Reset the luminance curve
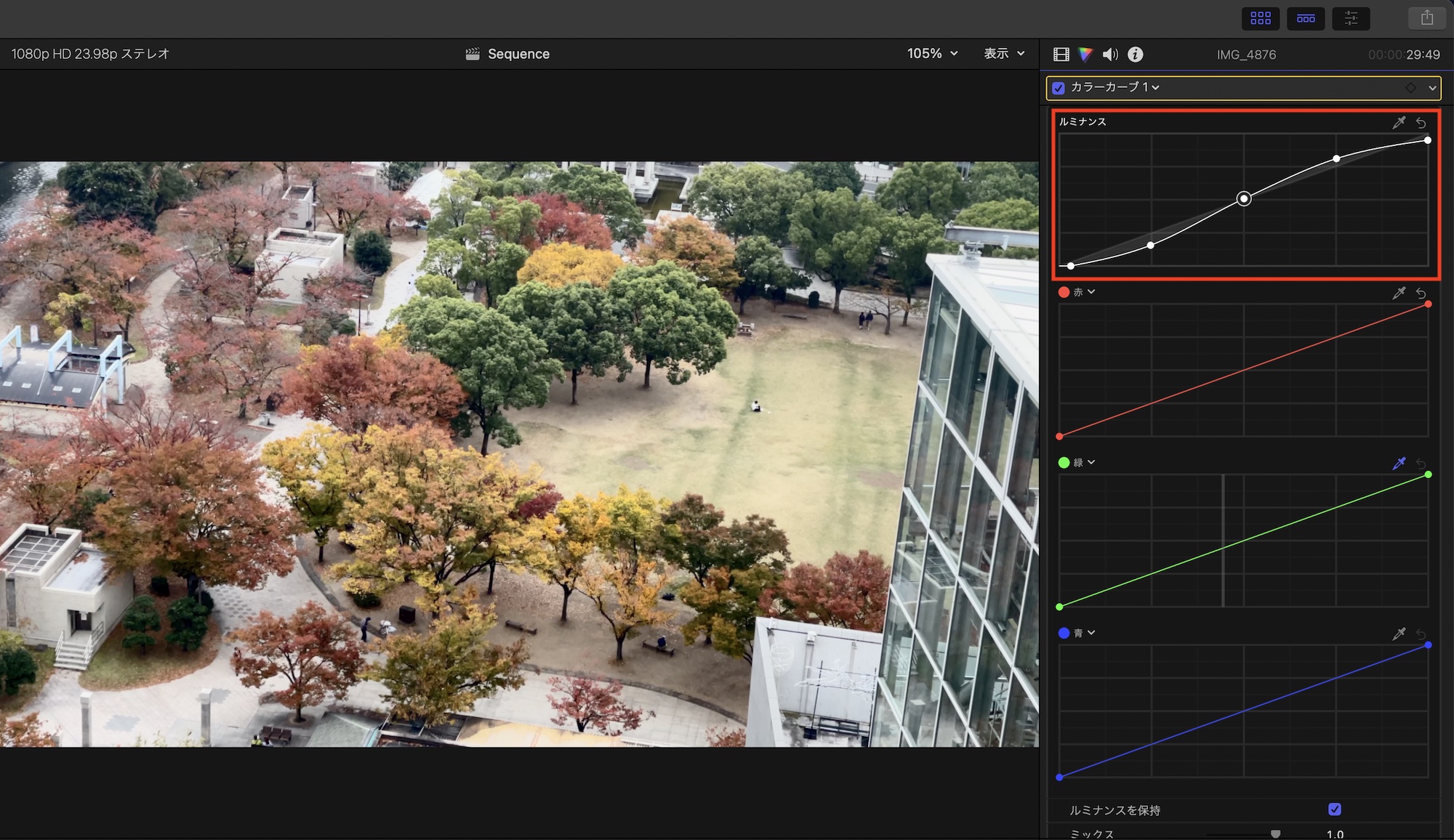This screenshot has width=1454, height=840. [1421, 123]
